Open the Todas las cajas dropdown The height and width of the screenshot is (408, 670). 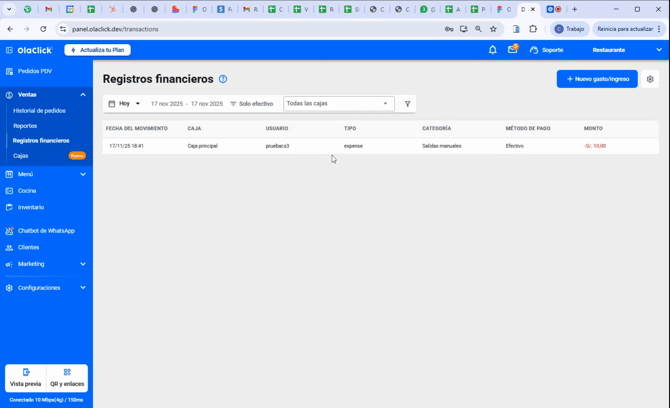[338, 103]
